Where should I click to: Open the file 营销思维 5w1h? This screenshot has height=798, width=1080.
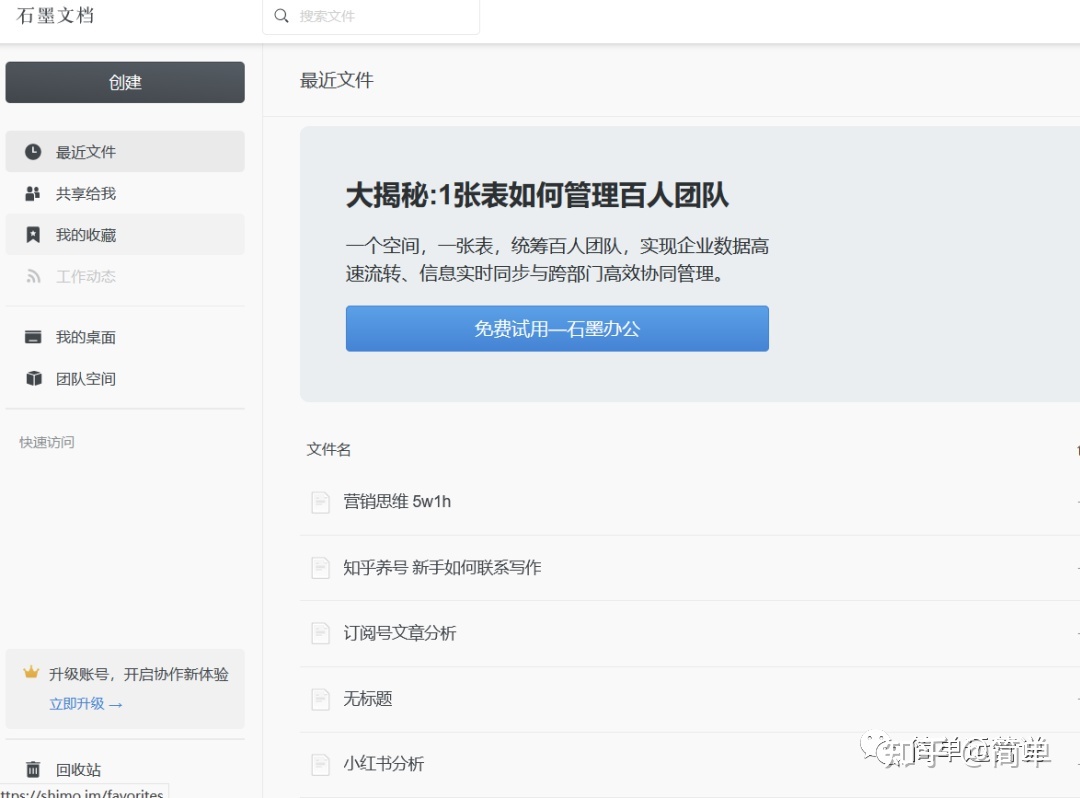tap(397, 501)
